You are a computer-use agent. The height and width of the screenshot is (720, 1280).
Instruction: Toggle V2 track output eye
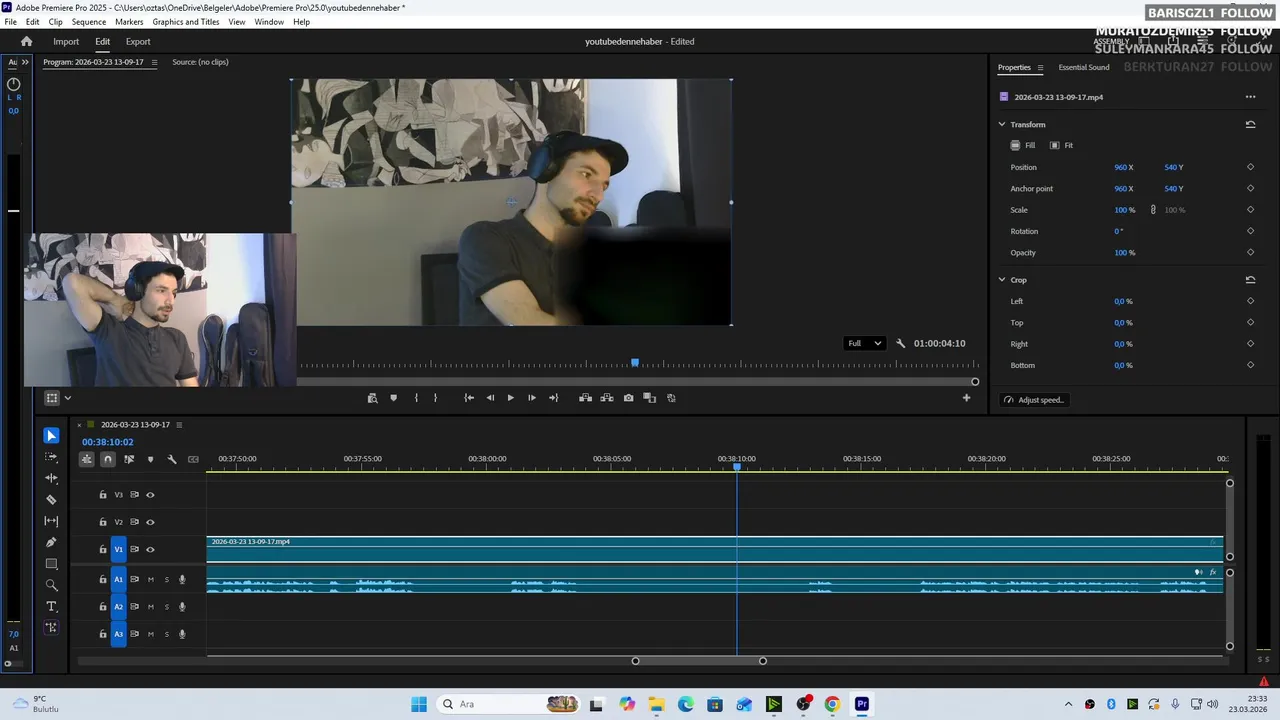pos(150,522)
